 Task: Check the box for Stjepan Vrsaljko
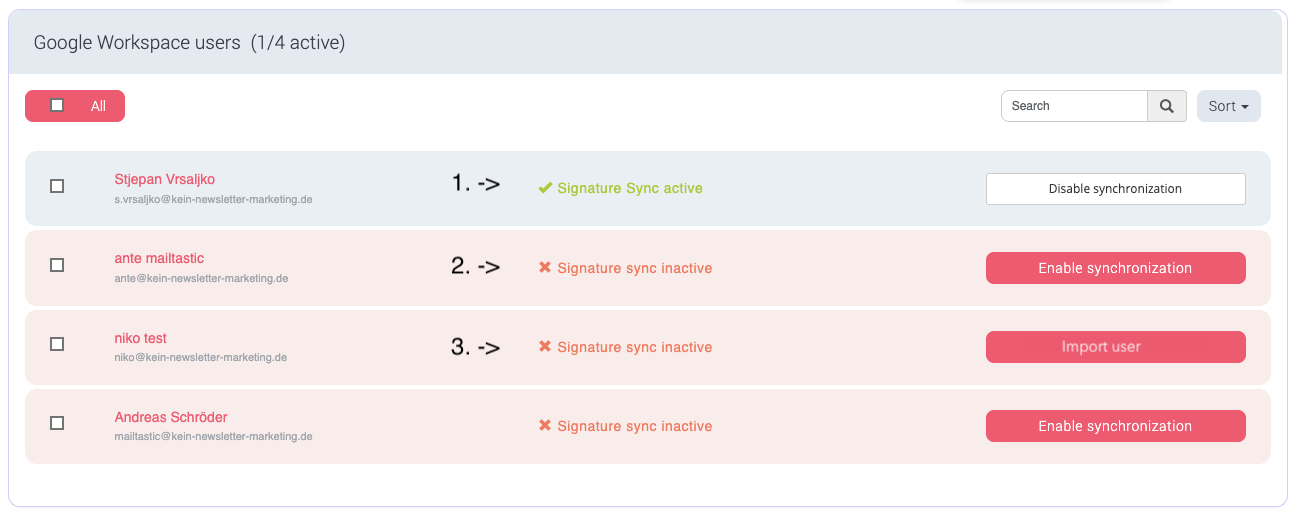(57, 186)
